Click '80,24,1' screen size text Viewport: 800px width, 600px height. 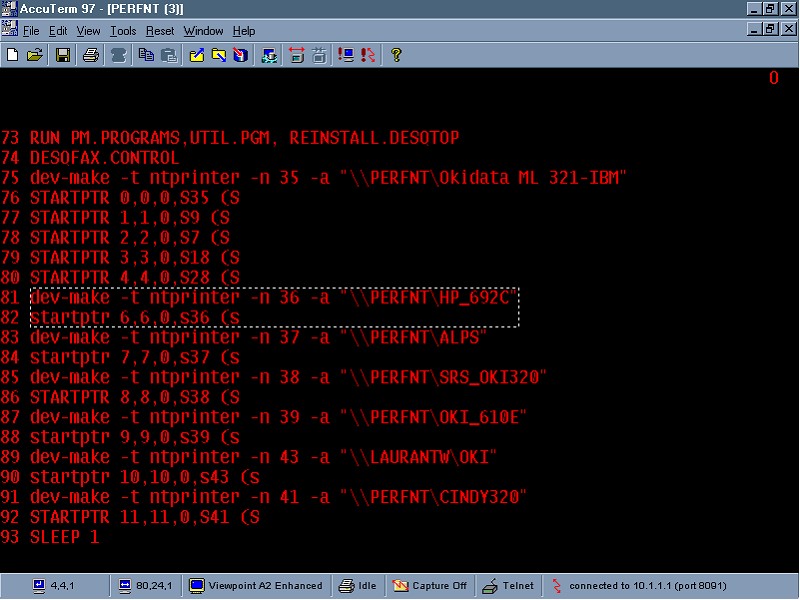click(x=154, y=586)
